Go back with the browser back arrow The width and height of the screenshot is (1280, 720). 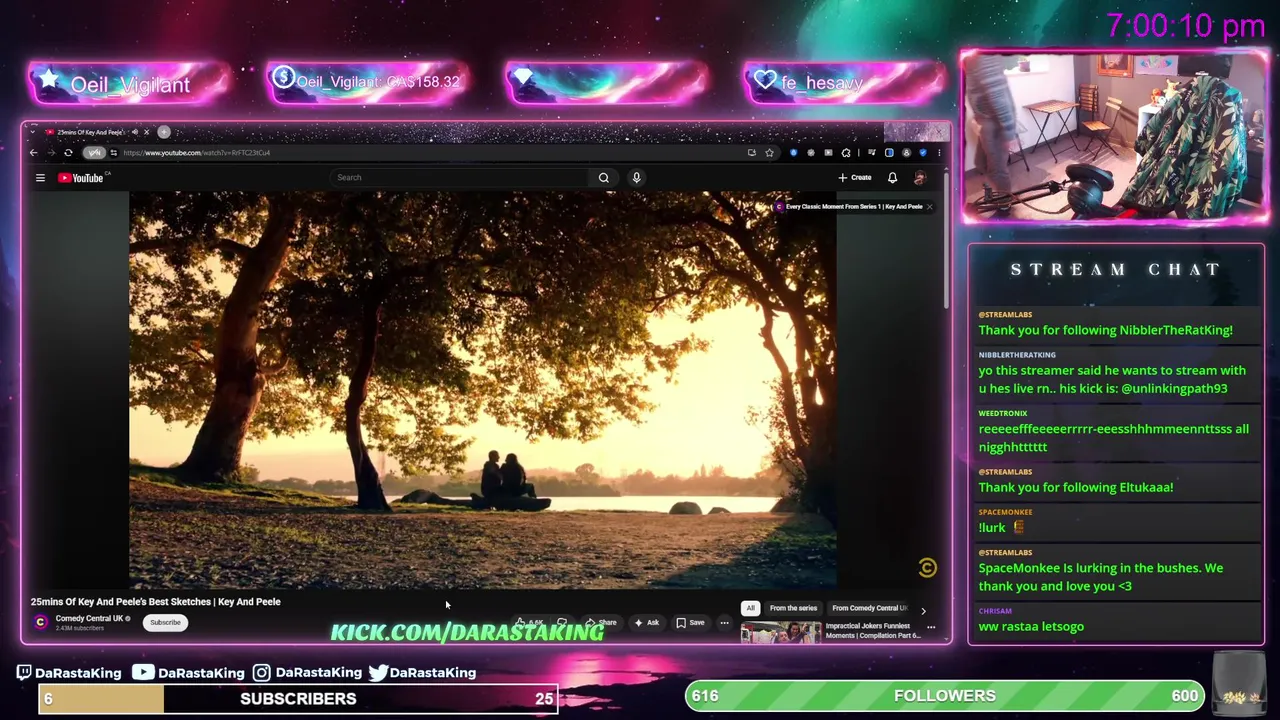tap(33, 153)
